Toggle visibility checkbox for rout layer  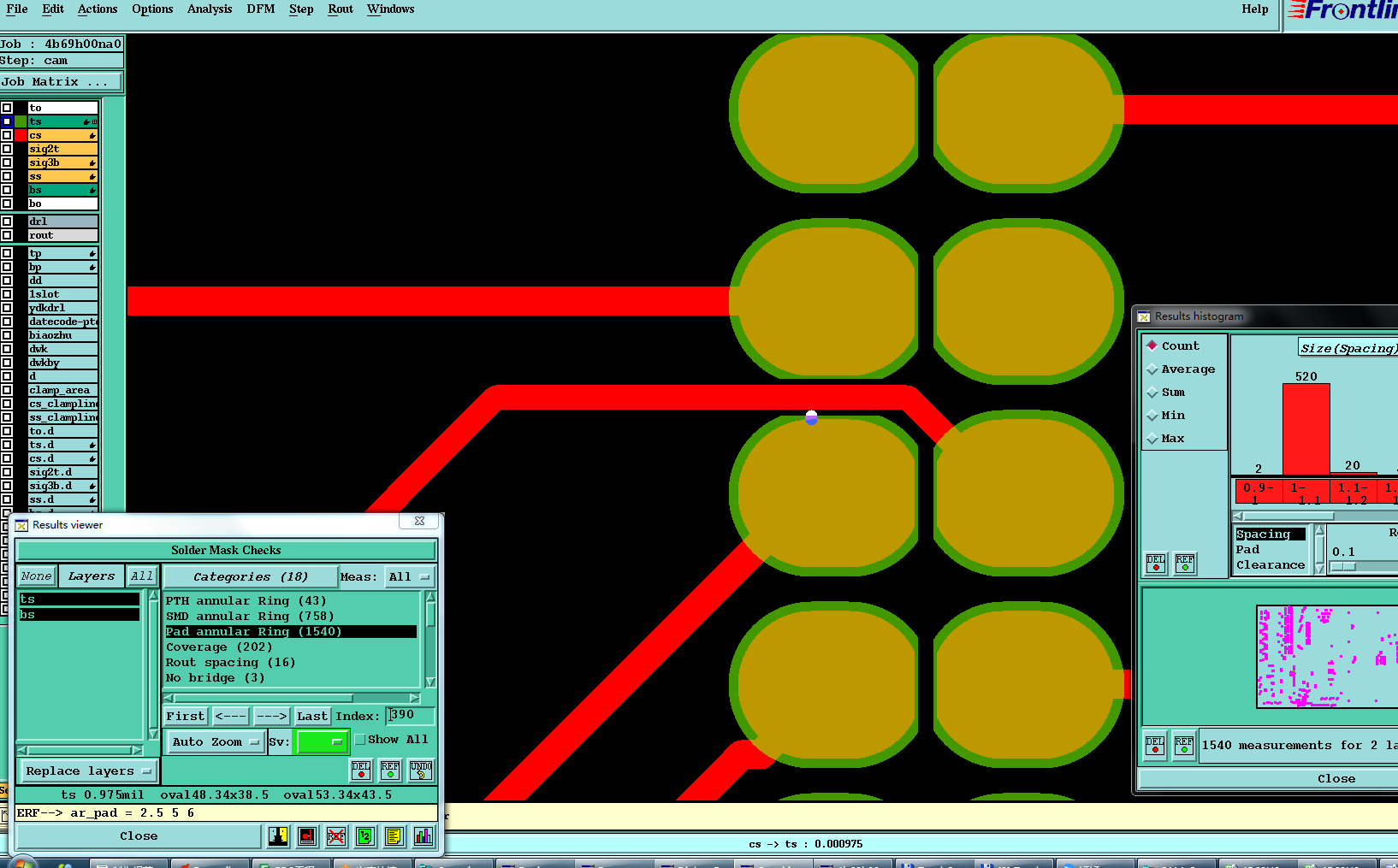click(7, 235)
